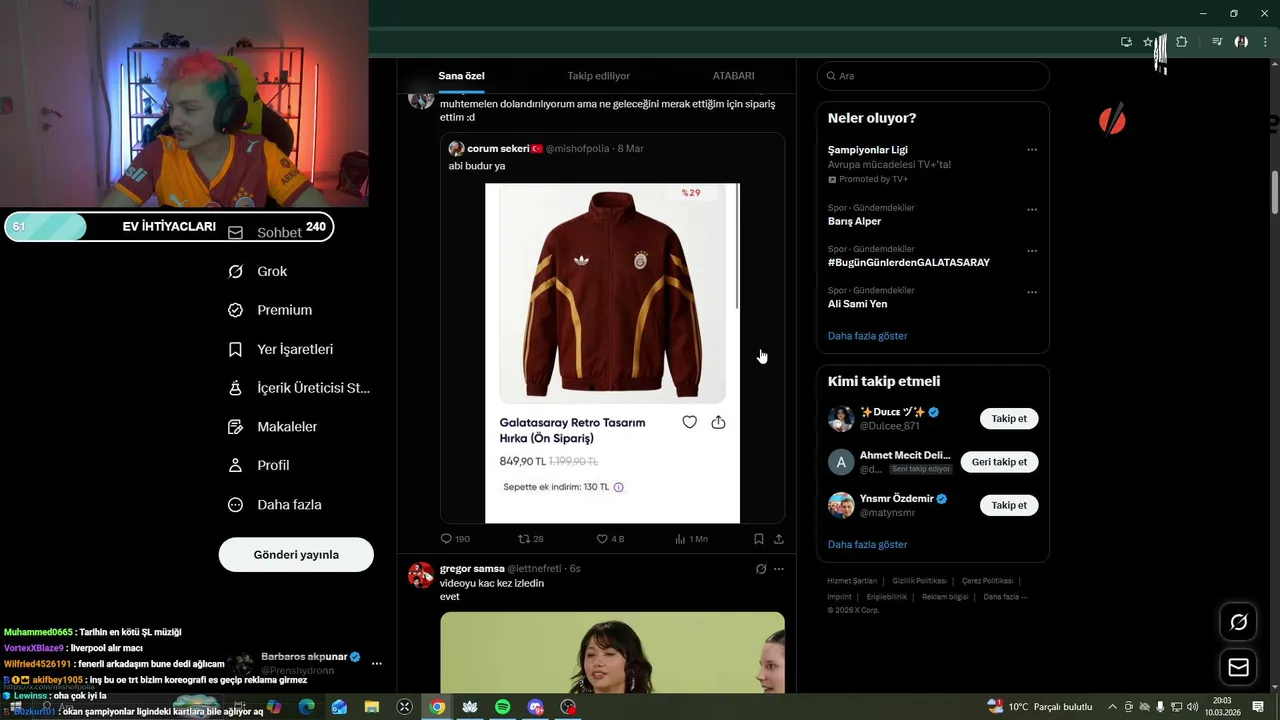Screen dimensions: 1280x720
Task: Like the jacket product heart icon
Action: 689,422
